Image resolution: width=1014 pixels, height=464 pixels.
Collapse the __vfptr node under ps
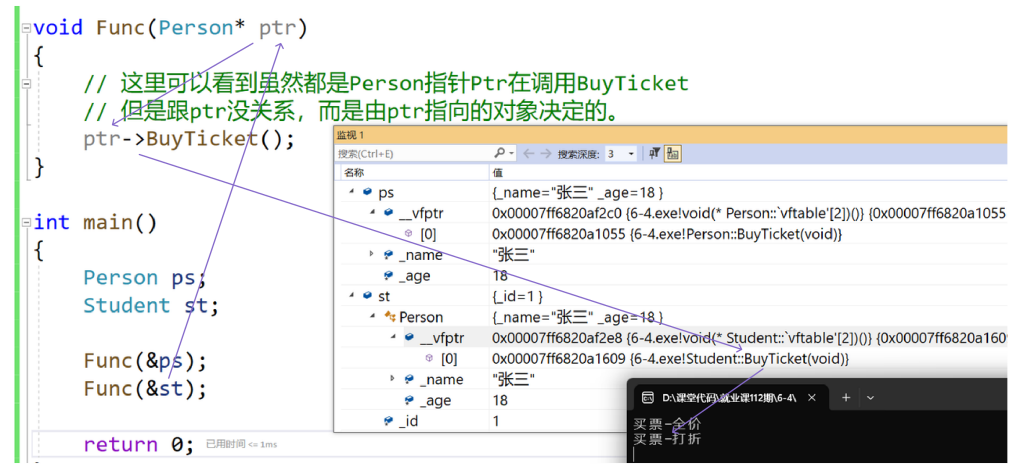point(372,212)
